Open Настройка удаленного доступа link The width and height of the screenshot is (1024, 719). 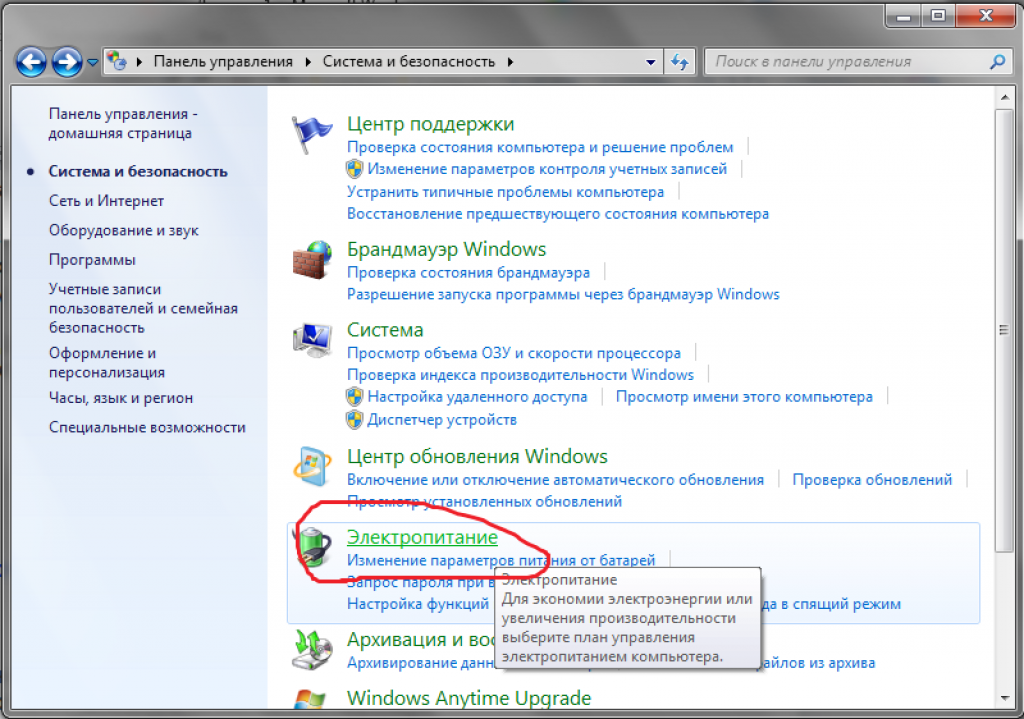(477, 397)
